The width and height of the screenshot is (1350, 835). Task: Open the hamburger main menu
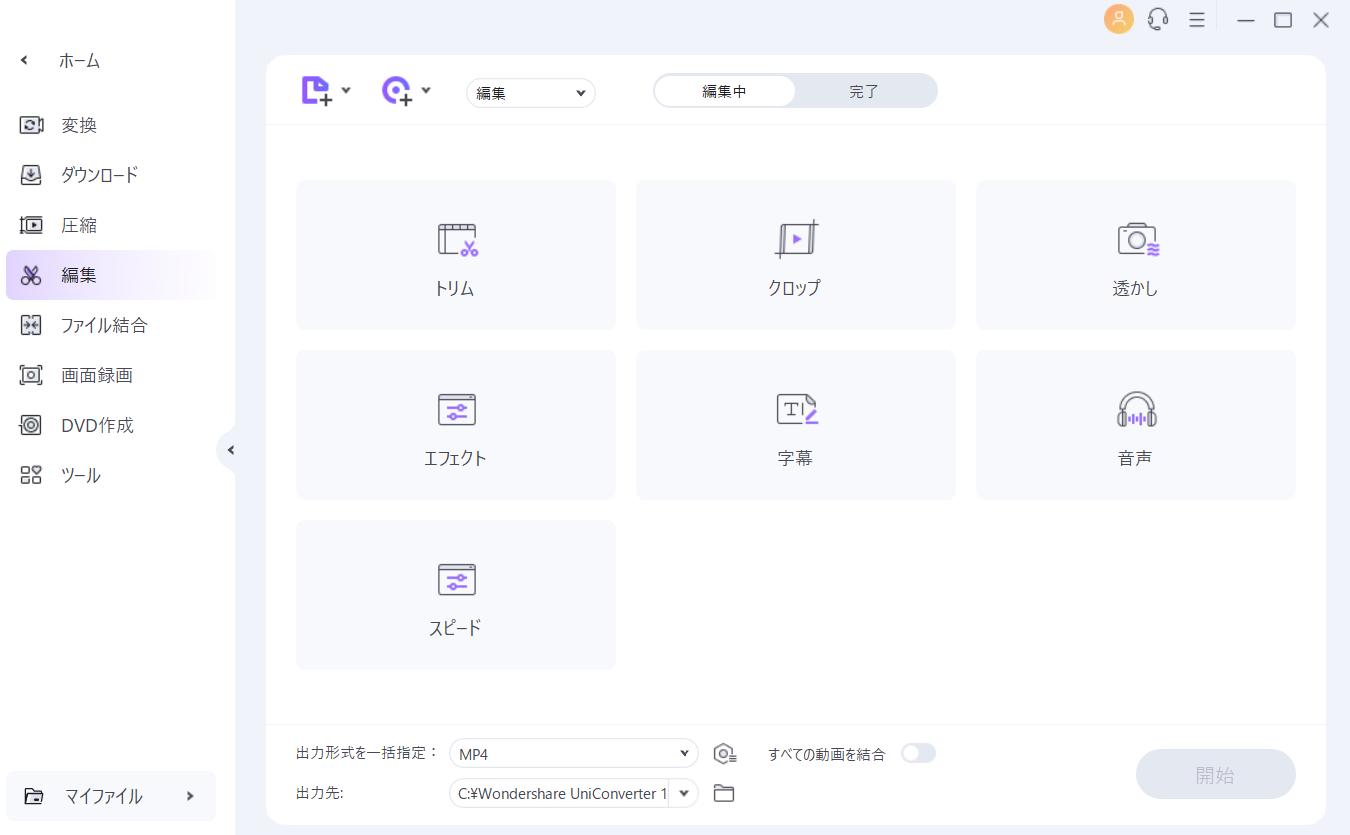pos(1196,19)
